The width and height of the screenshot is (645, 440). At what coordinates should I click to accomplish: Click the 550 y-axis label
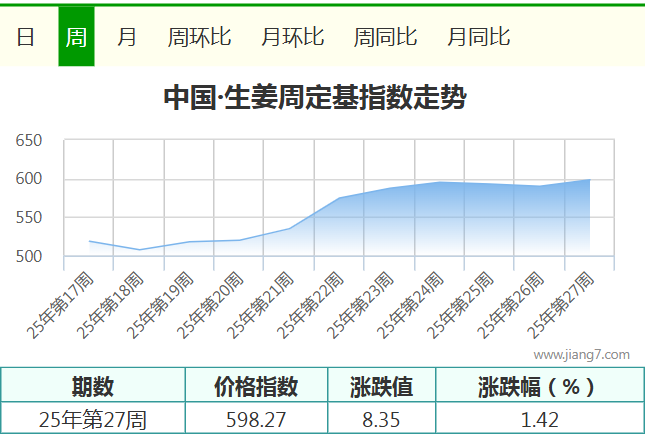coord(29,218)
